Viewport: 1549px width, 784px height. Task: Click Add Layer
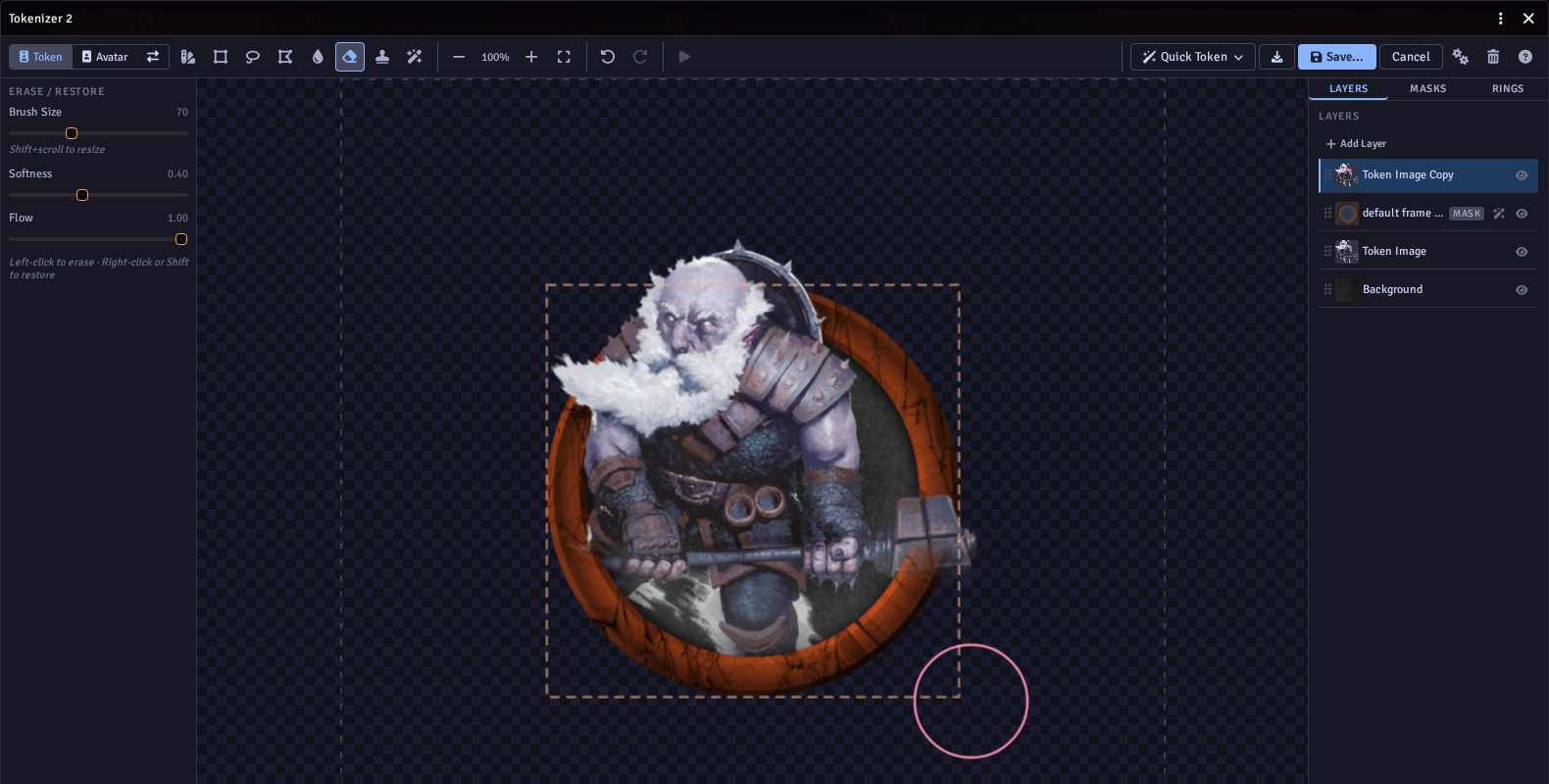click(1356, 144)
